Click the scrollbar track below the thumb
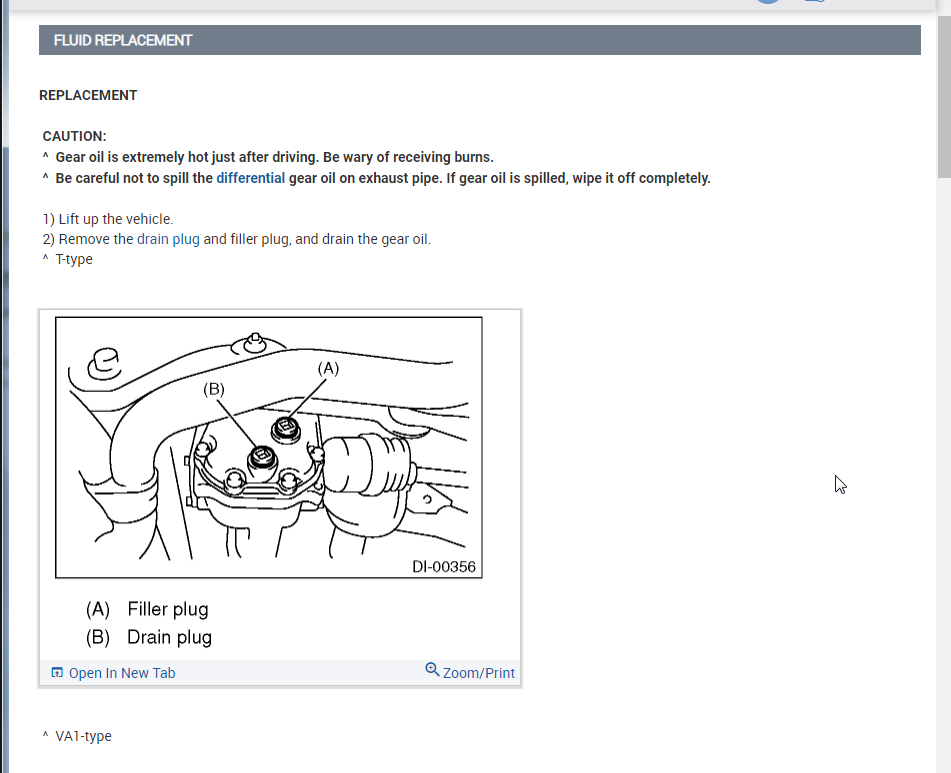This screenshot has width=951, height=773. pos(944,473)
